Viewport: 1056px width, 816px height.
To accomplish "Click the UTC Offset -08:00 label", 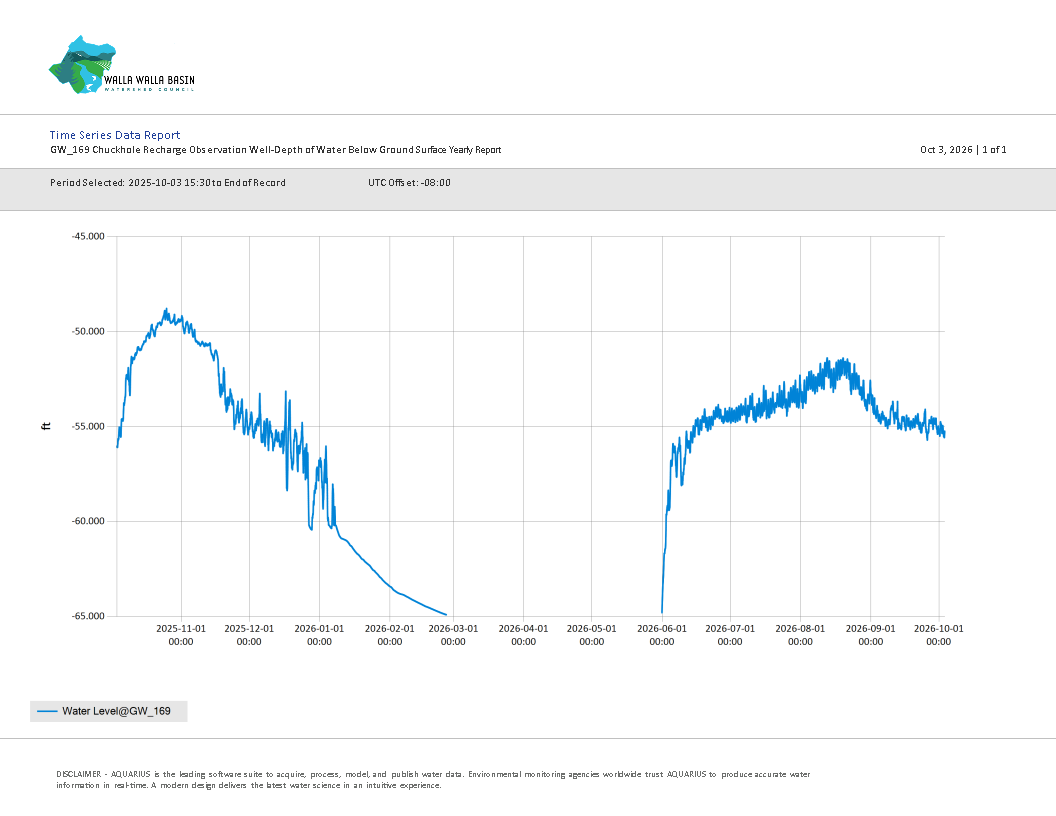I will [x=409, y=182].
